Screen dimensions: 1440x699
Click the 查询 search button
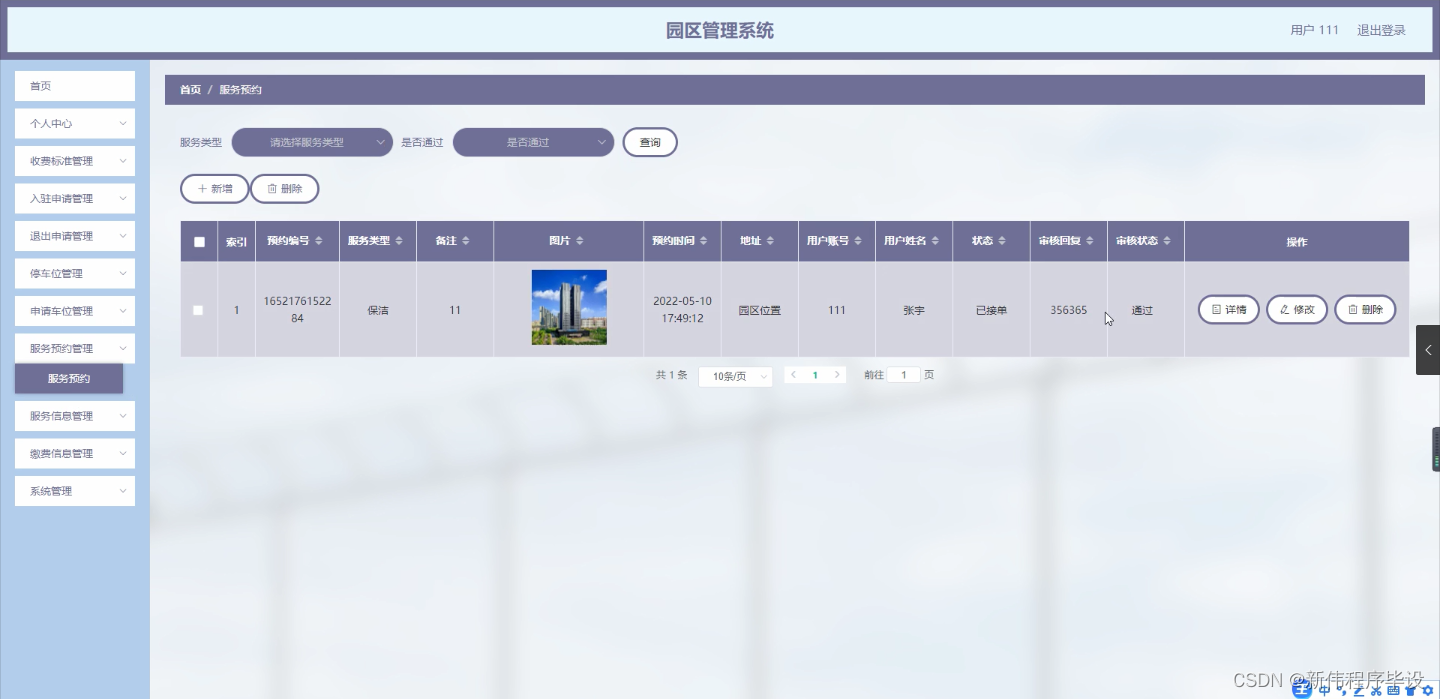tap(649, 142)
